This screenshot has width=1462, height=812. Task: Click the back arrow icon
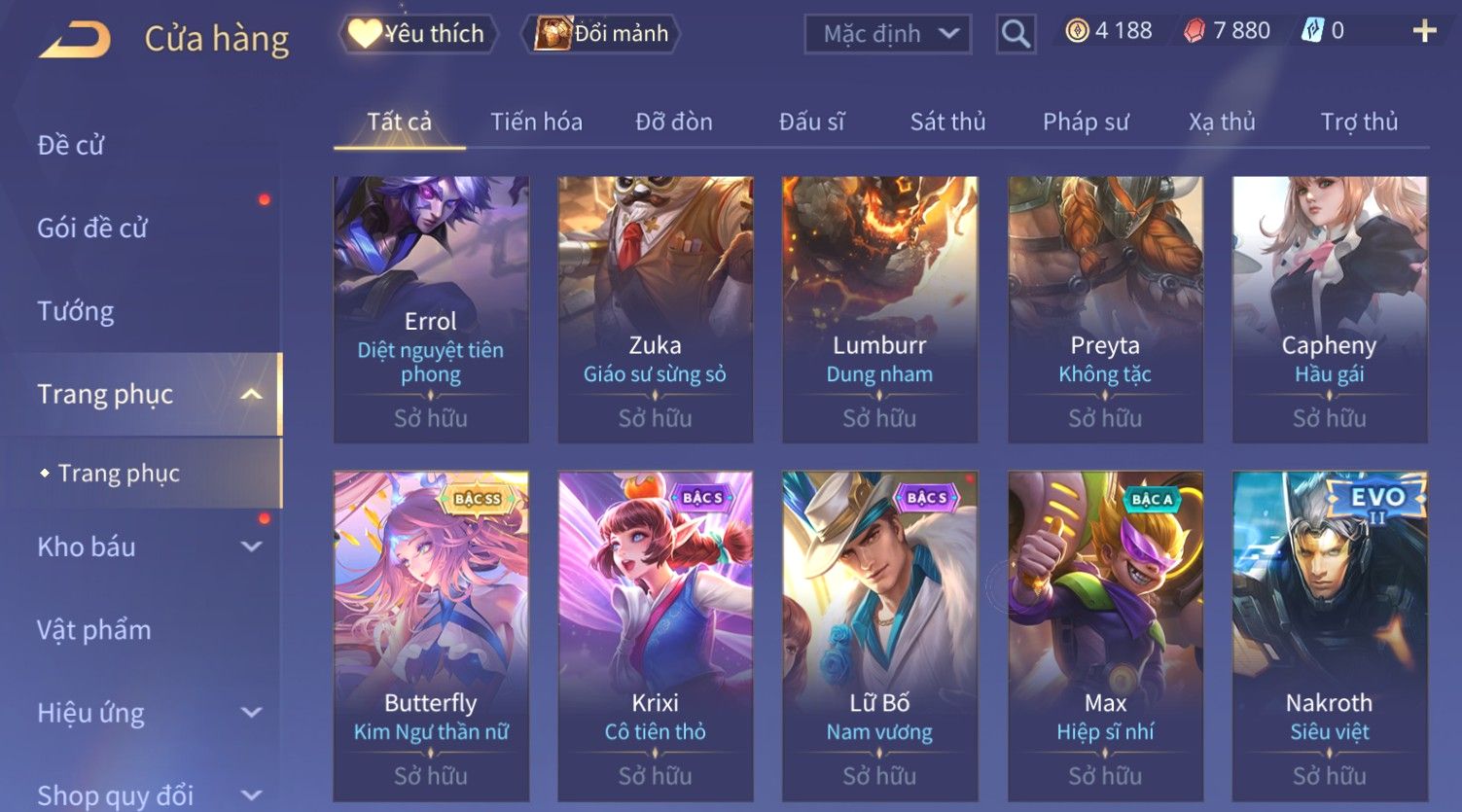click(75, 40)
